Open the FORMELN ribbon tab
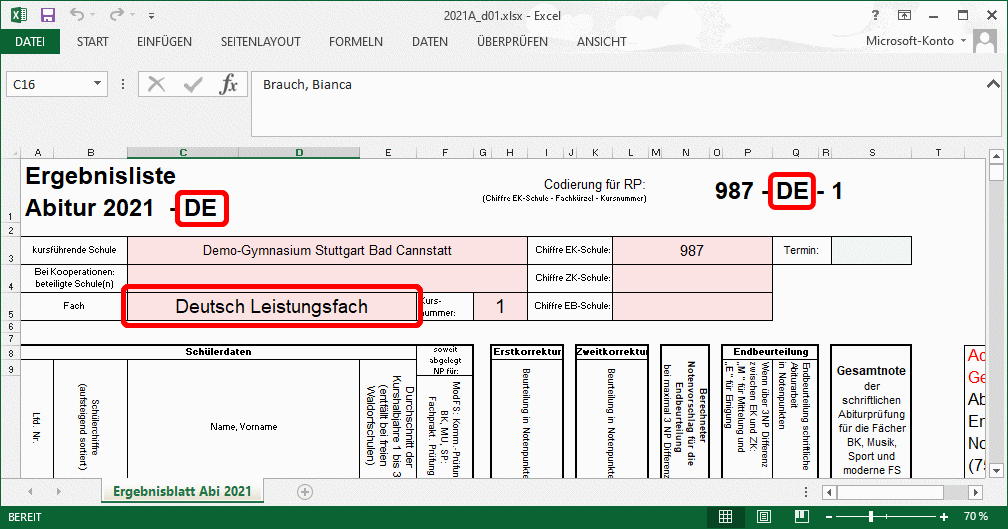Image resolution: width=1008 pixels, height=529 pixels. point(355,41)
